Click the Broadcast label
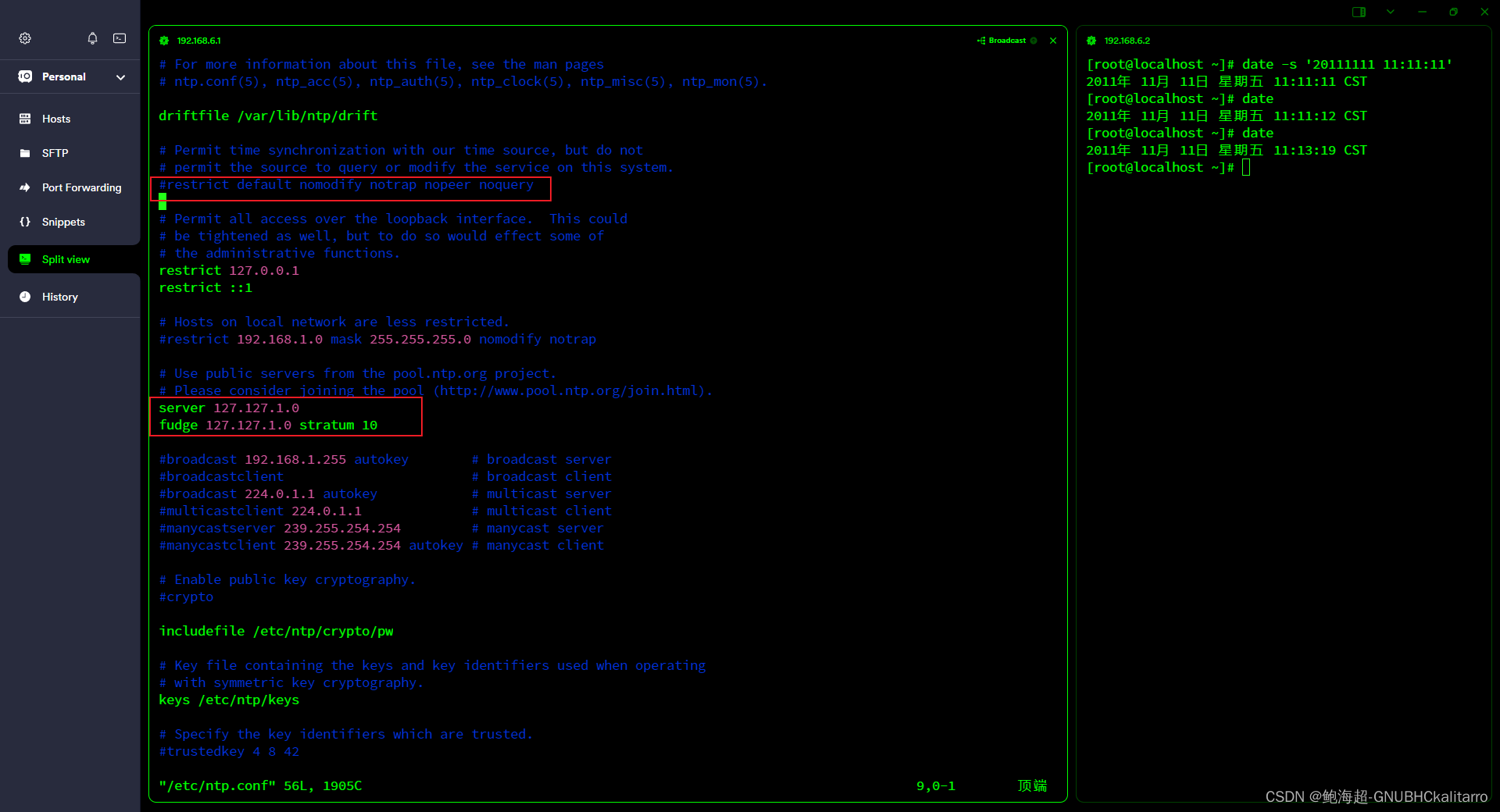Viewport: 1500px width, 812px height. (1008, 40)
